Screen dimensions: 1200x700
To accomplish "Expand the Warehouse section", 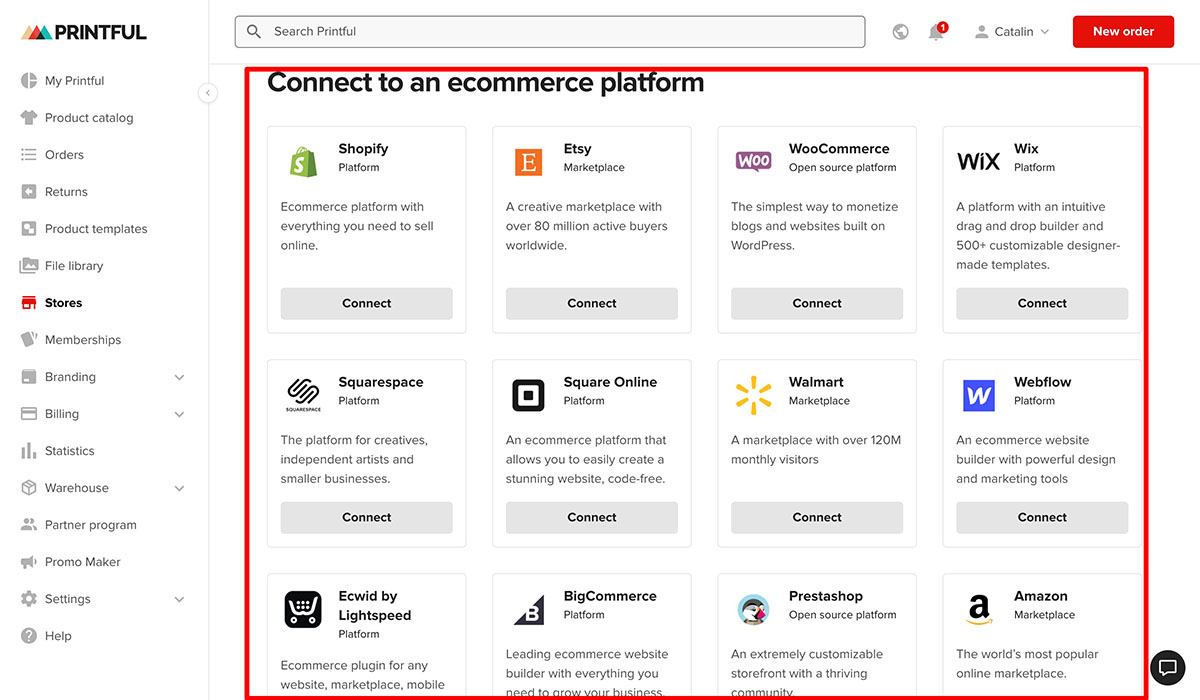I will point(76,487).
